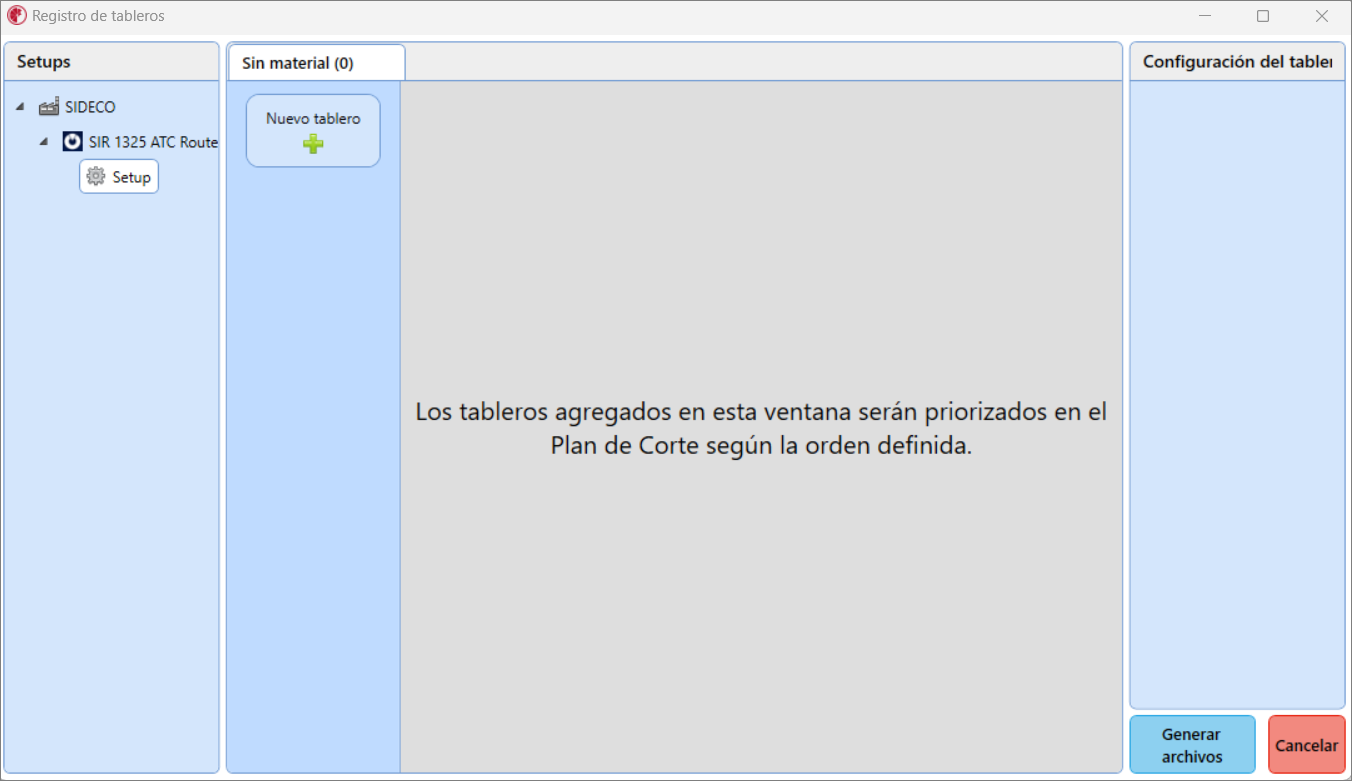1352x781 pixels.
Task: Maximize the Registro de tableros window
Action: tap(1263, 16)
